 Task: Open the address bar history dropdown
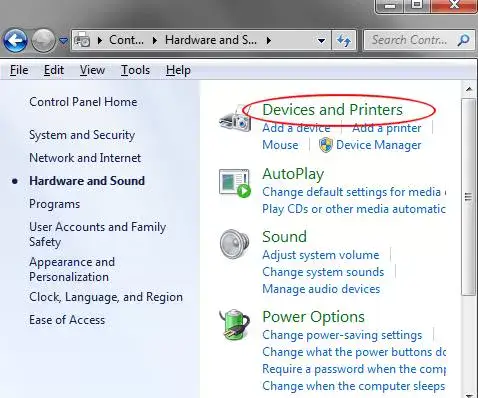click(321, 41)
